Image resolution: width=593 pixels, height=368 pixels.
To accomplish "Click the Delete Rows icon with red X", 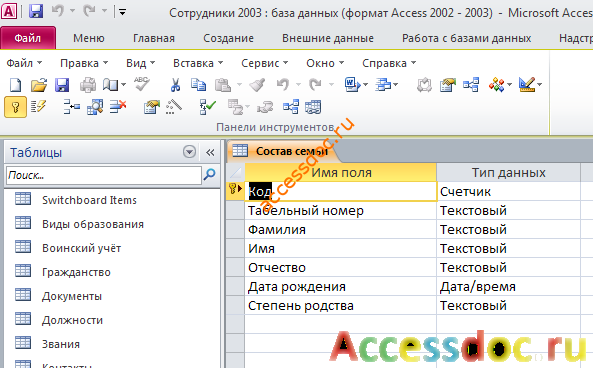I will tap(118, 107).
